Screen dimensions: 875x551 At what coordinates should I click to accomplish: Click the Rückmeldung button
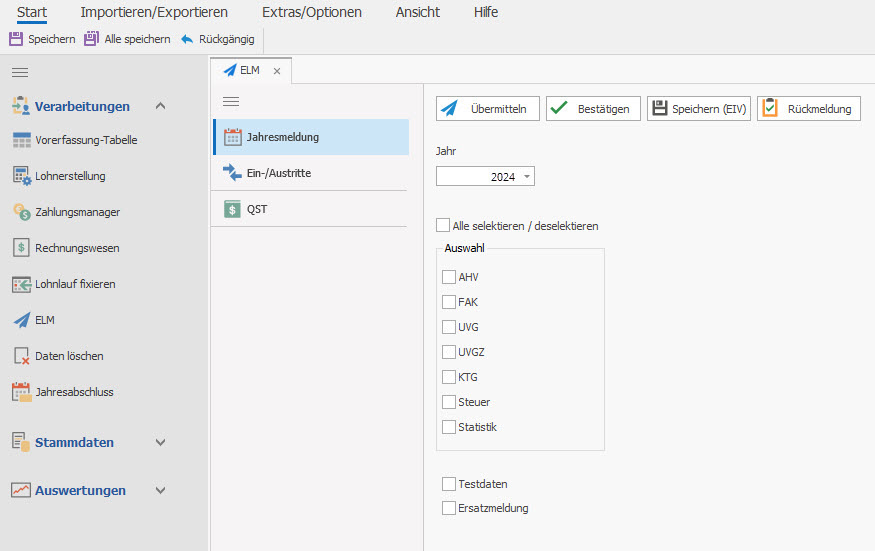(x=809, y=108)
